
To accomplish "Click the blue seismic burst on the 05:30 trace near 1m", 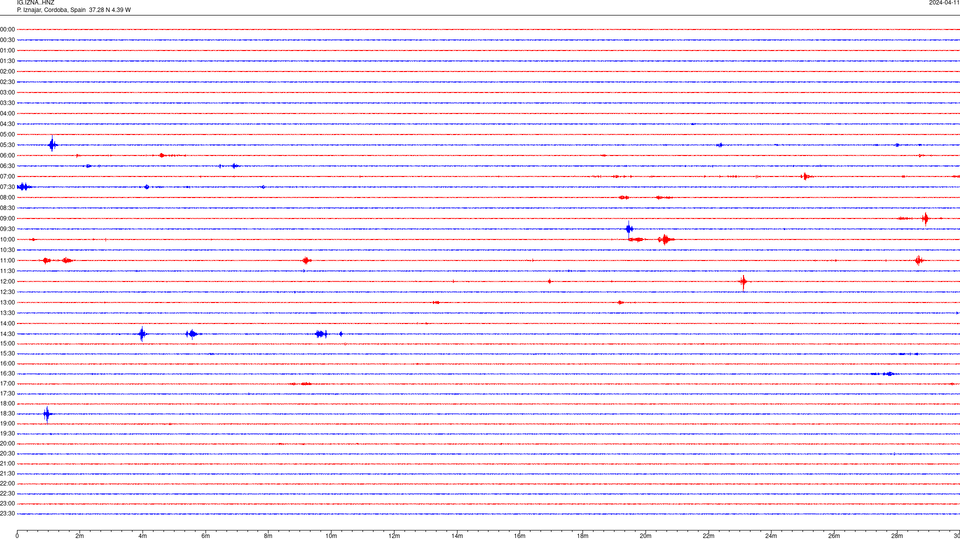I will point(53,144).
